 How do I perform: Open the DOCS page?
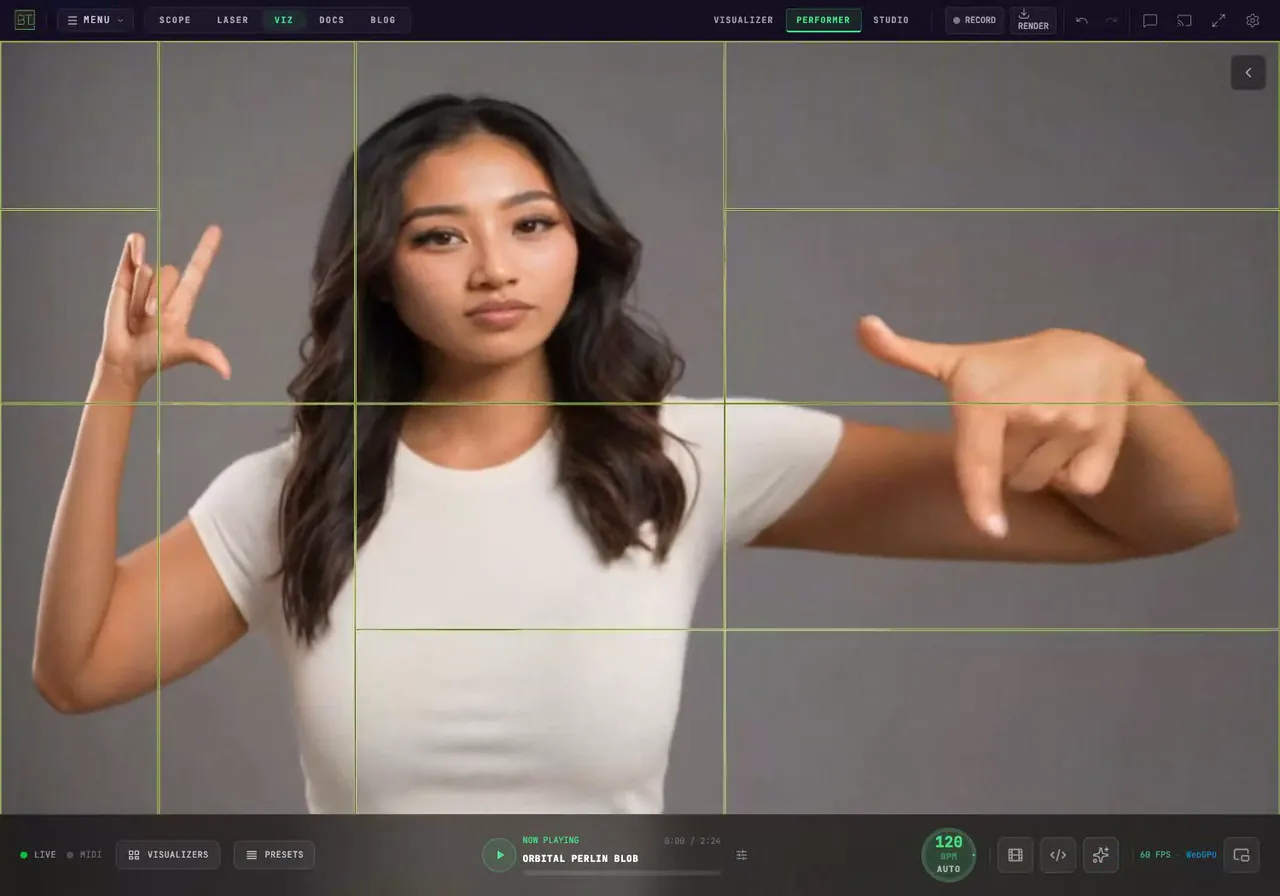[332, 20]
